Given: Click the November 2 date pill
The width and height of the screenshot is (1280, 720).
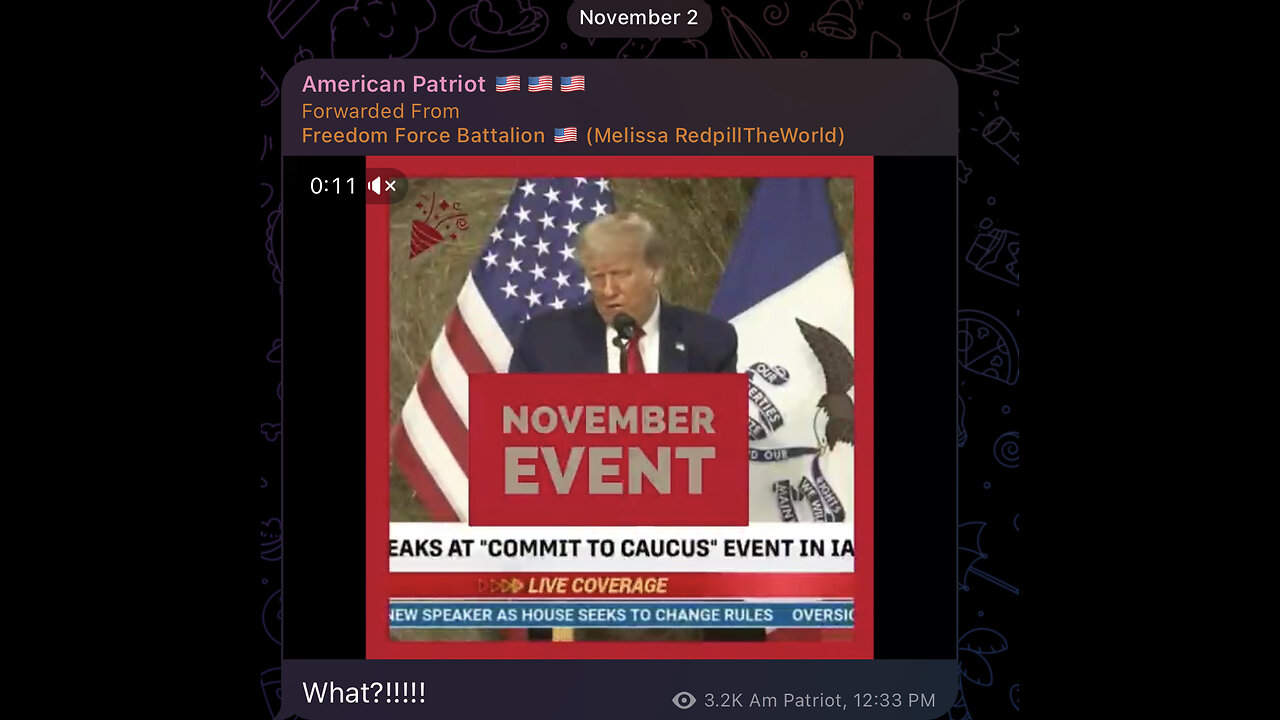Looking at the screenshot, I should tap(639, 17).
